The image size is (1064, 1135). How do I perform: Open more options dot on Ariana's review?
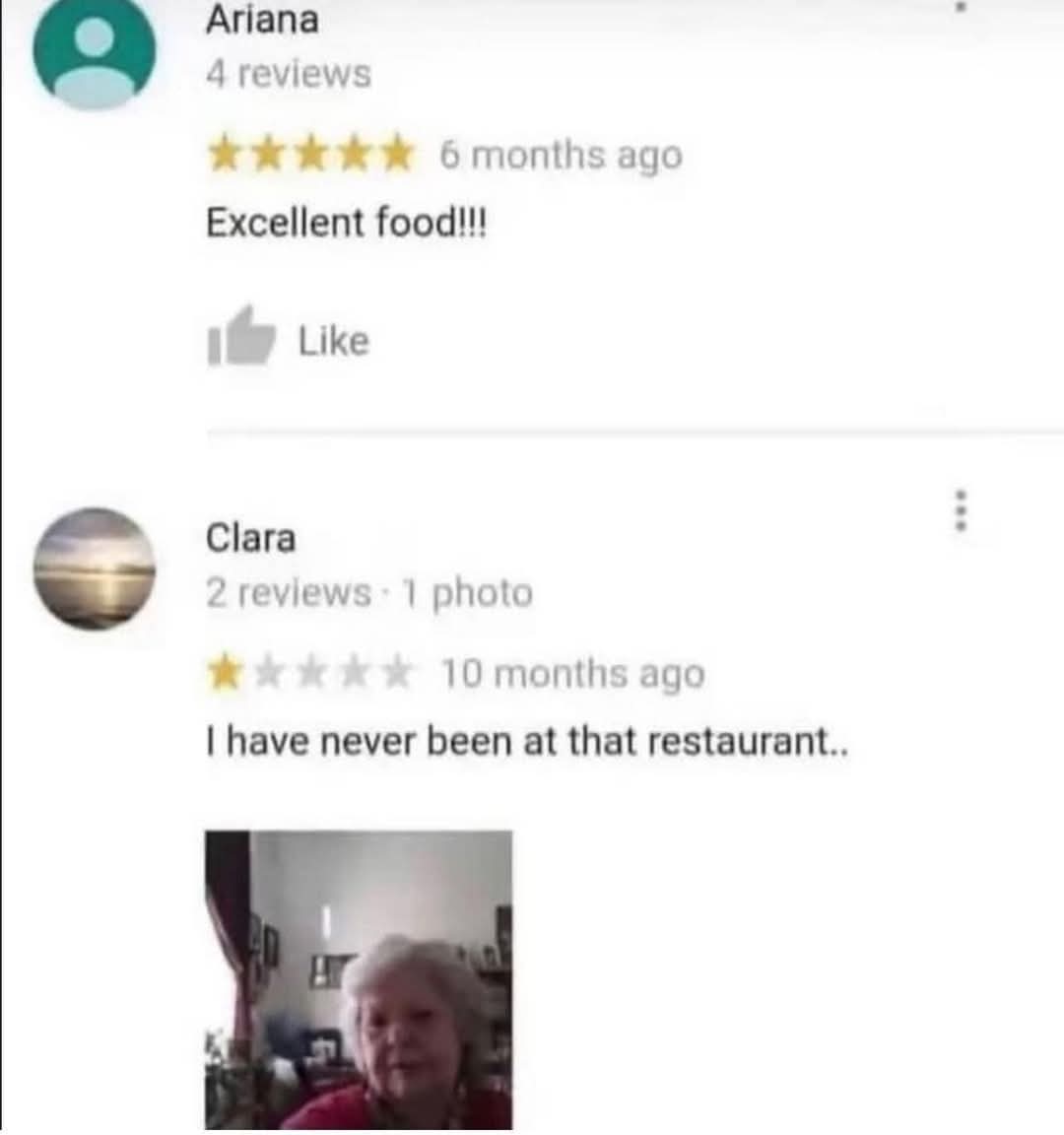tap(961, 6)
